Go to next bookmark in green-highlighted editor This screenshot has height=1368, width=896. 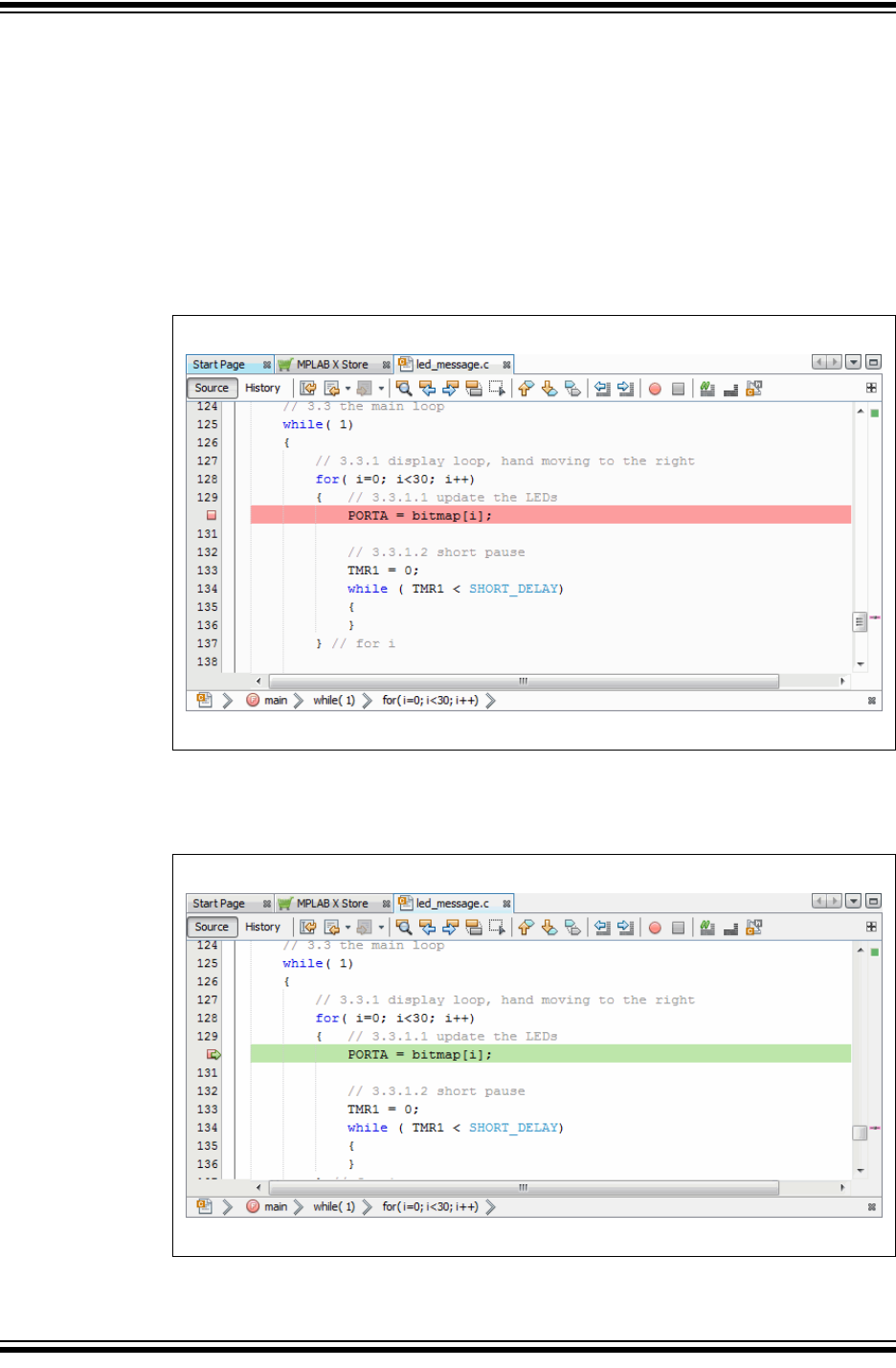point(549,928)
